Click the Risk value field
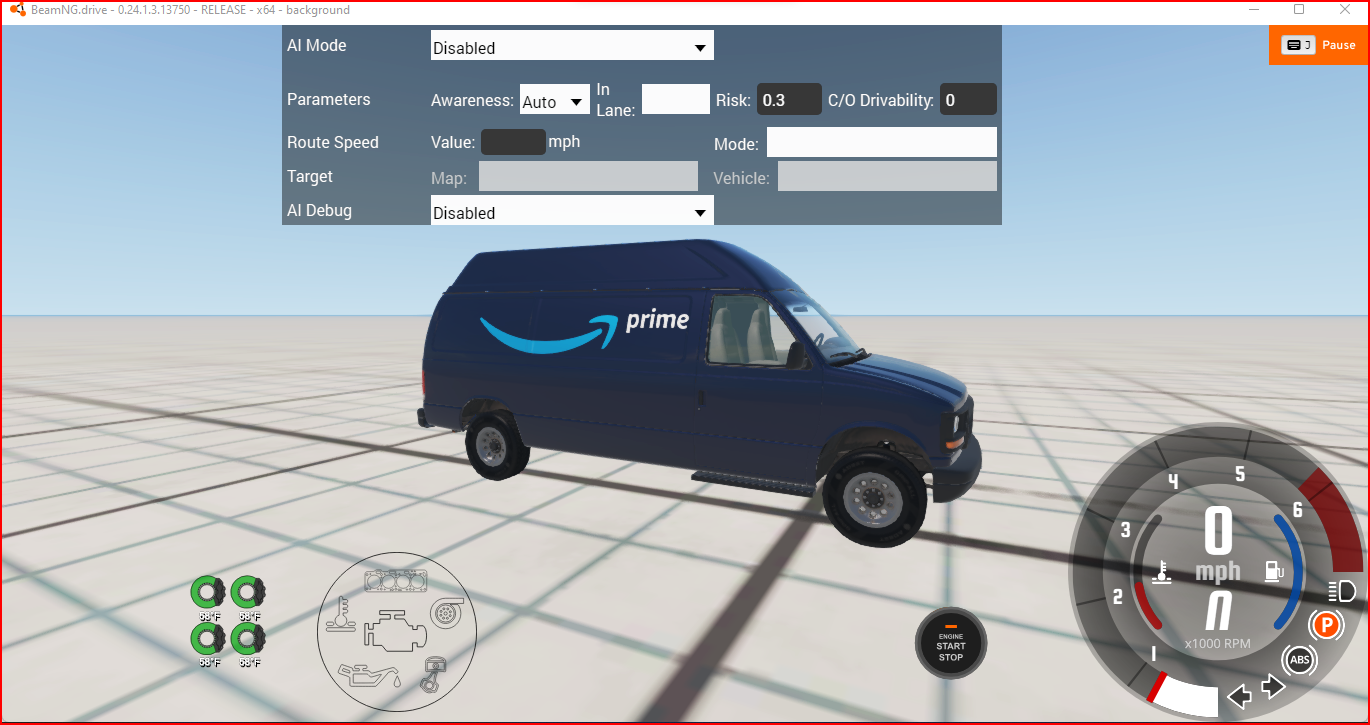The width and height of the screenshot is (1370, 725). (789, 99)
